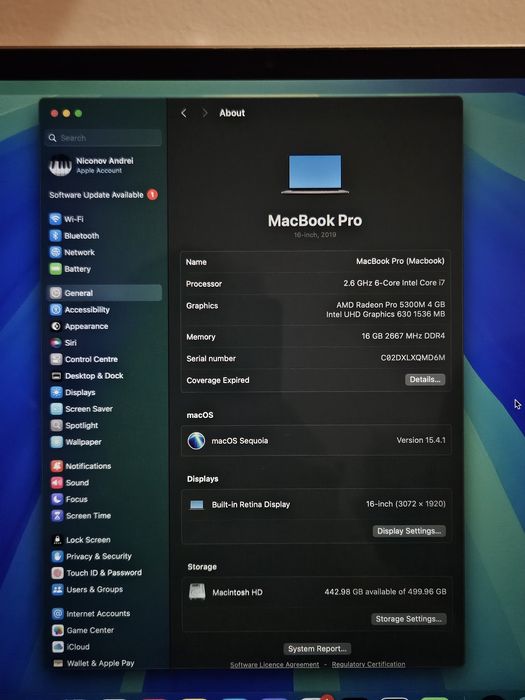Click the Version 15.4.1 text
Viewport: 525px width, 700px height.
[421, 440]
